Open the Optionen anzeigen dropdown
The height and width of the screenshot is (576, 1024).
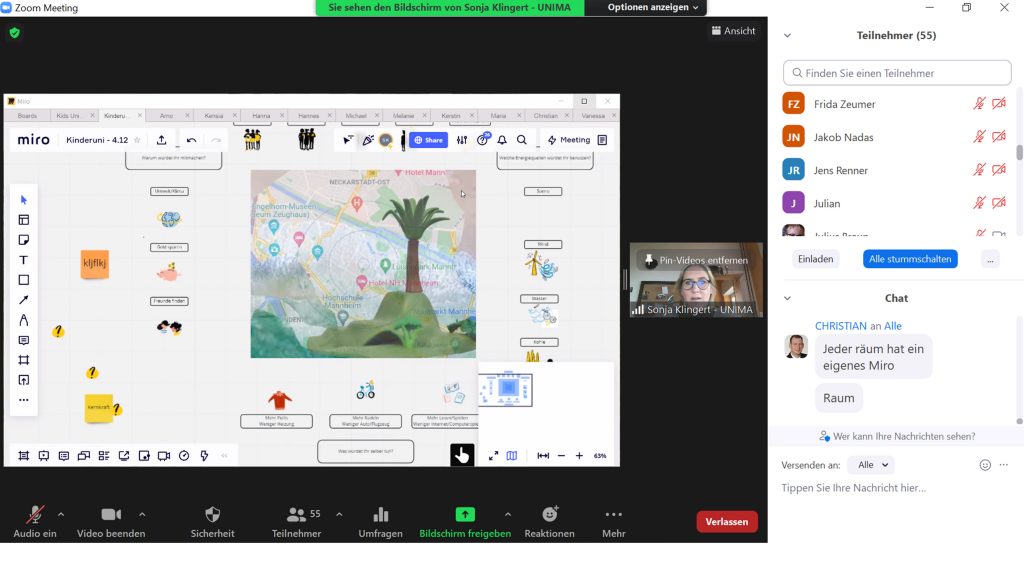pyautogui.click(x=652, y=7)
